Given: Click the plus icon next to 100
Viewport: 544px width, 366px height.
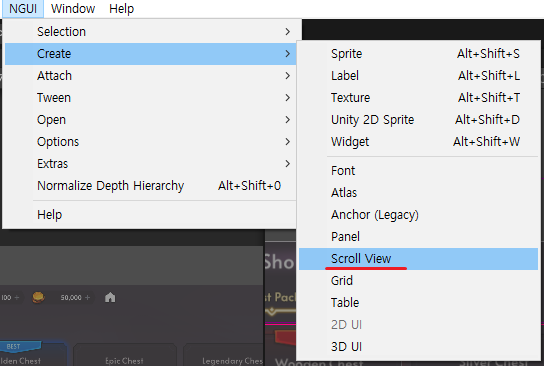Looking at the screenshot, I should [16, 298].
